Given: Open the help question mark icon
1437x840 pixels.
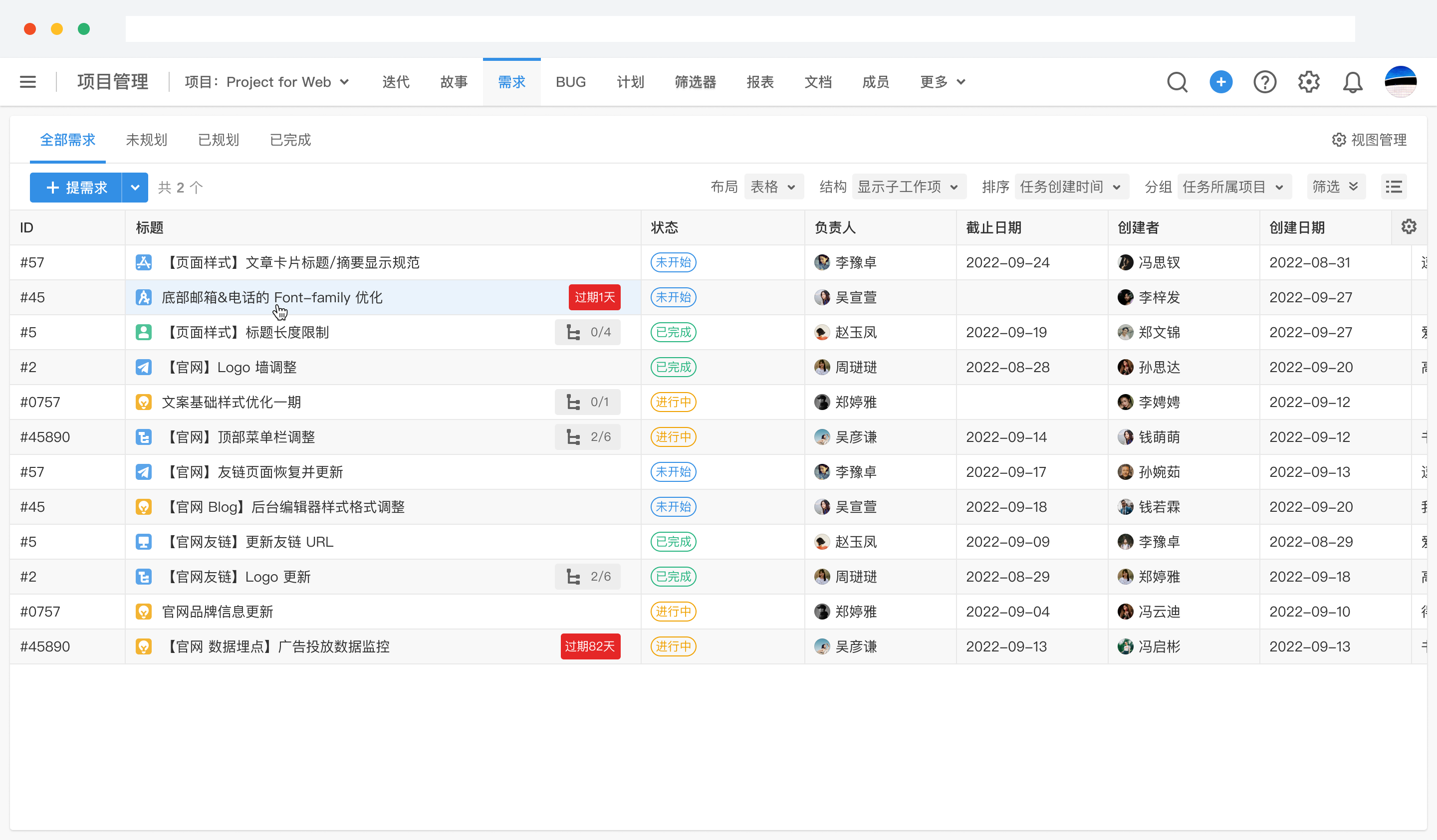Looking at the screenshot, I should [1265, 82].
